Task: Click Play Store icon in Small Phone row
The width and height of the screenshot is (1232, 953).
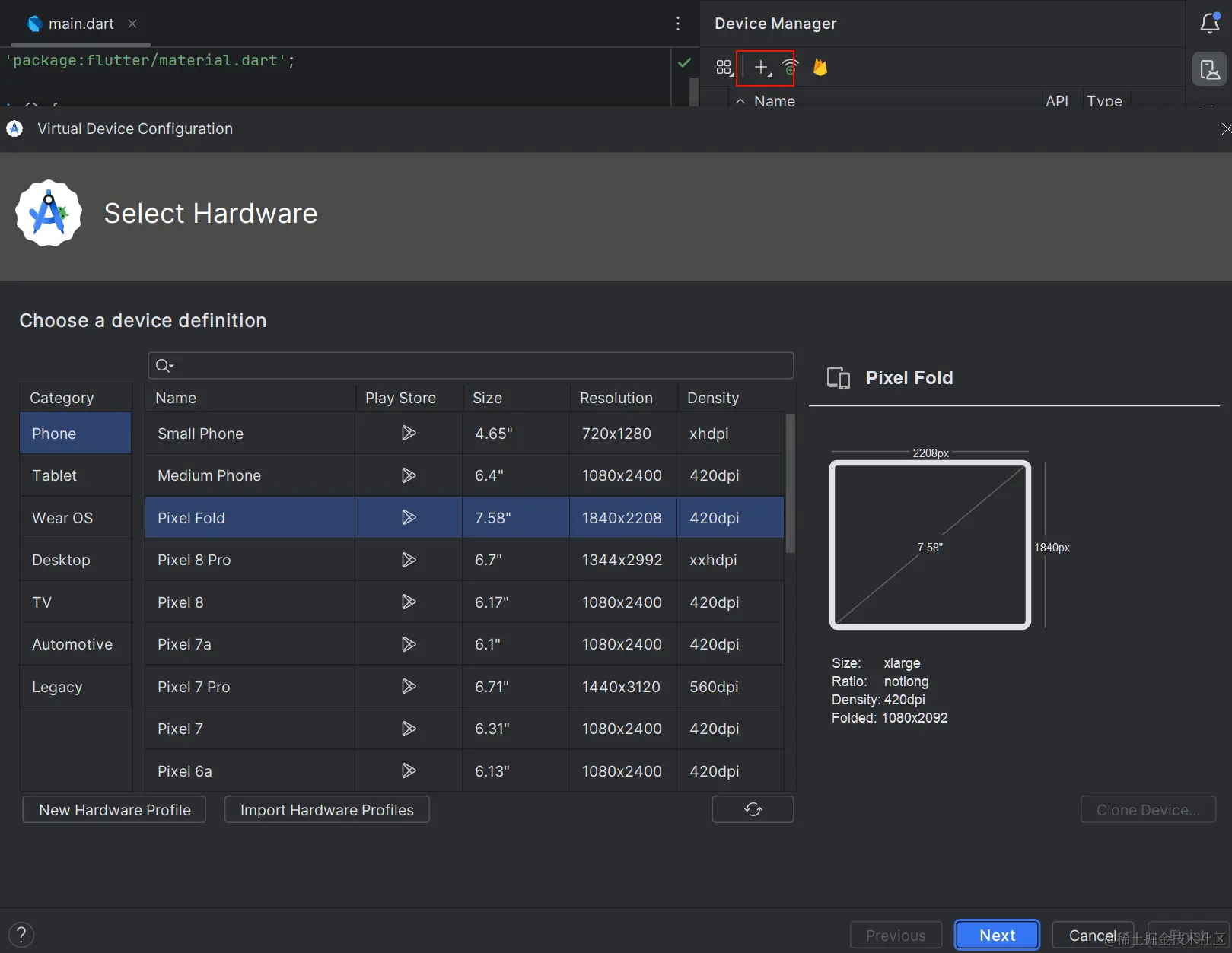Action: point(409,433)
